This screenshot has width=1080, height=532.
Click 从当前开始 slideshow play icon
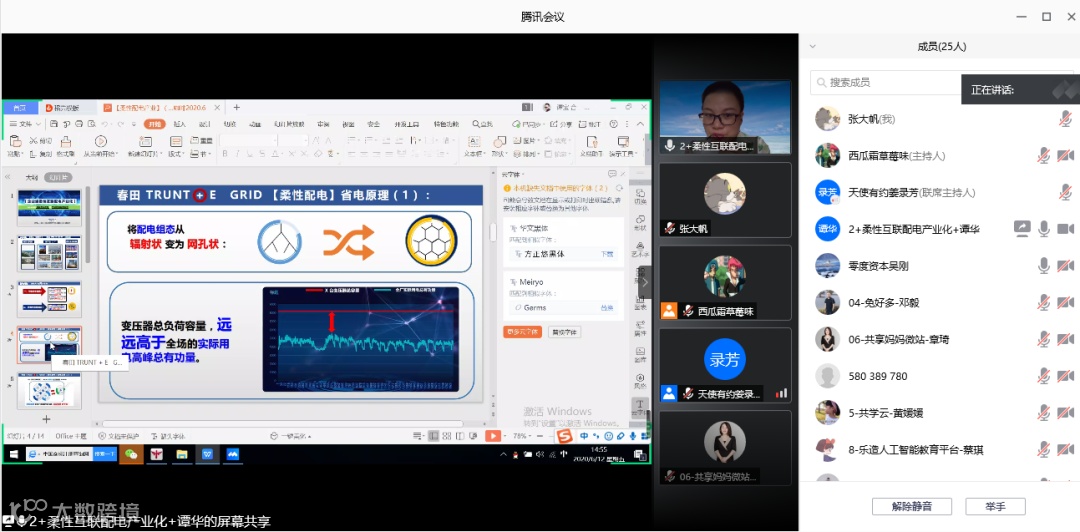[x=101, y=141]
